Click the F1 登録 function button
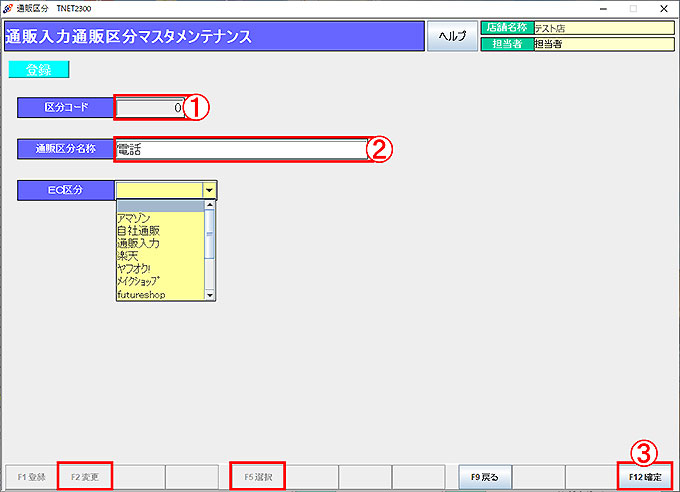The width and height of the screenshot is (680, 492). pyautogui.click(x=31, y=477)
